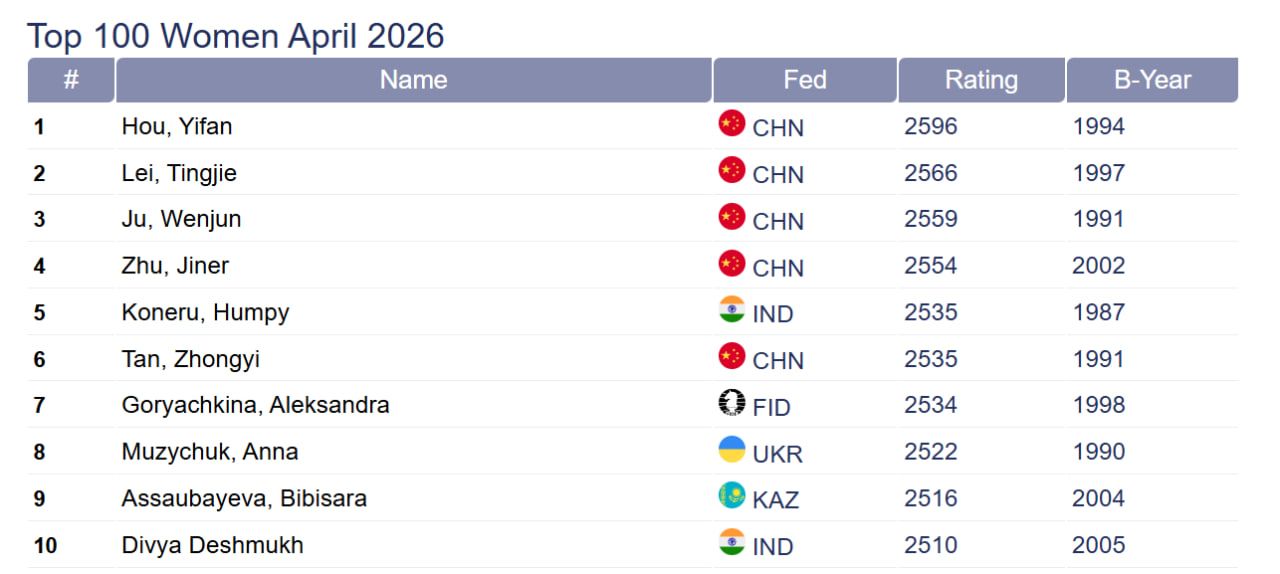Viewport: 1280px width, 574px height.
Task: Click the India flag icon beside Divya Deshmukh
Action: pos(732,543)
